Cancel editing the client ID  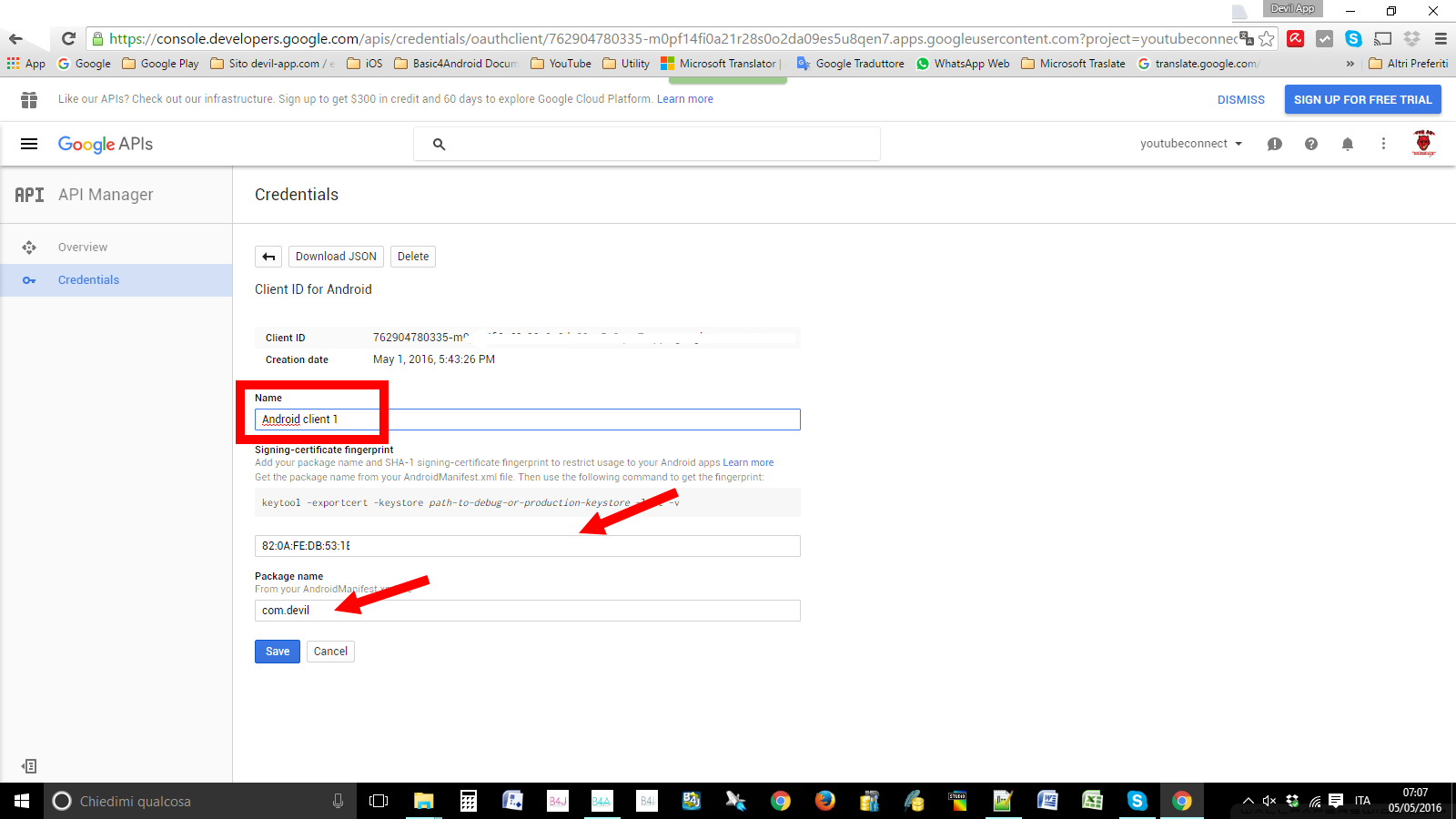[330, 652]
